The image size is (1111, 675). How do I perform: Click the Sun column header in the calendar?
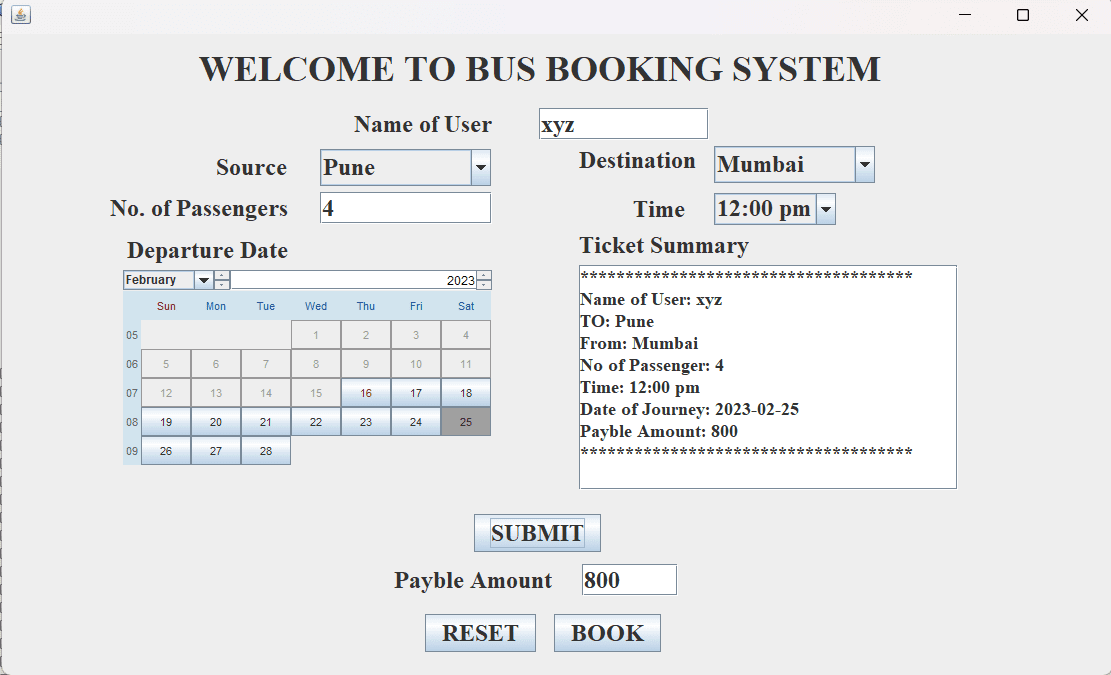tap(165, 306)
